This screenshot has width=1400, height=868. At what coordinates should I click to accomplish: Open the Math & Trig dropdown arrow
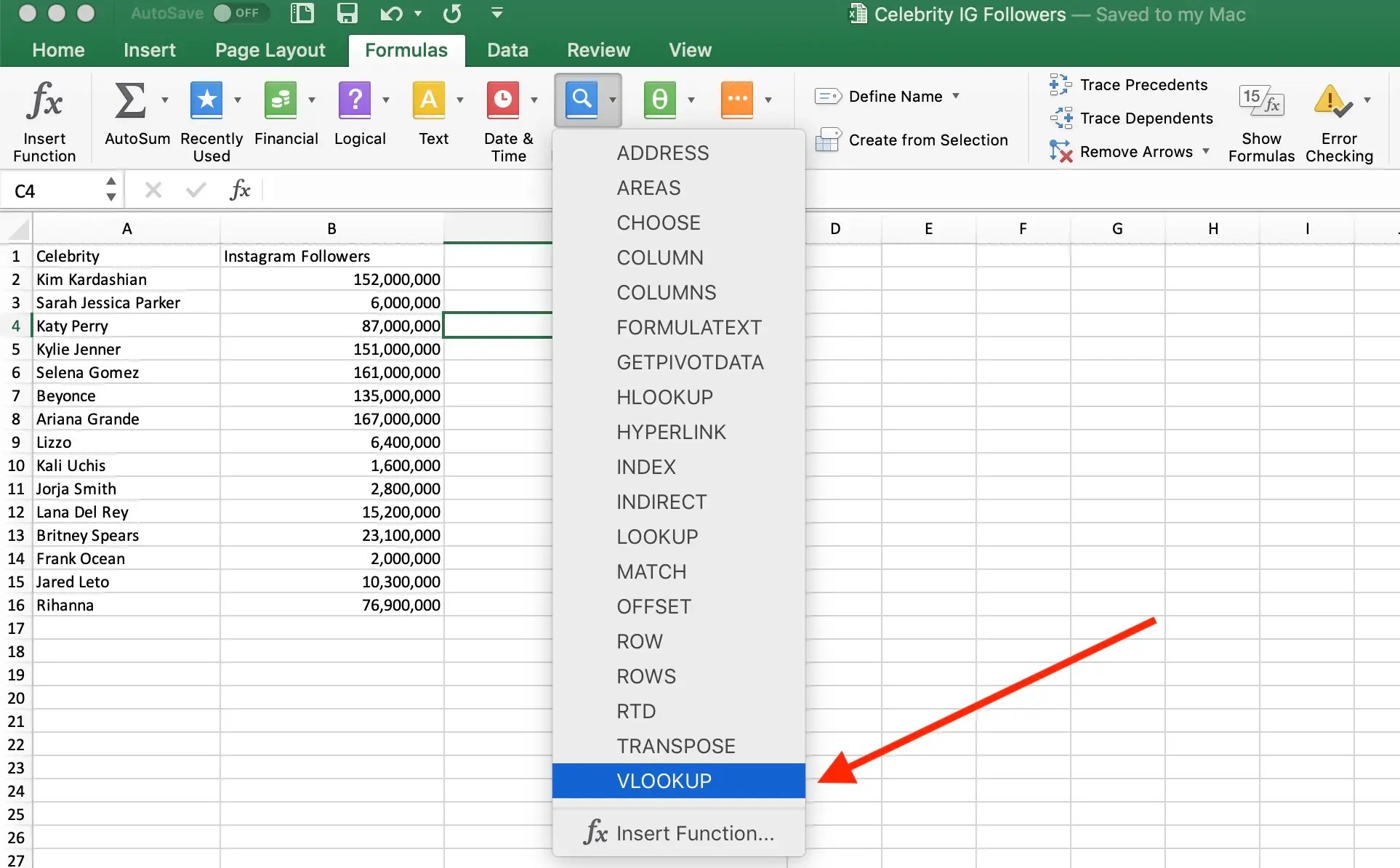(691, 100)
